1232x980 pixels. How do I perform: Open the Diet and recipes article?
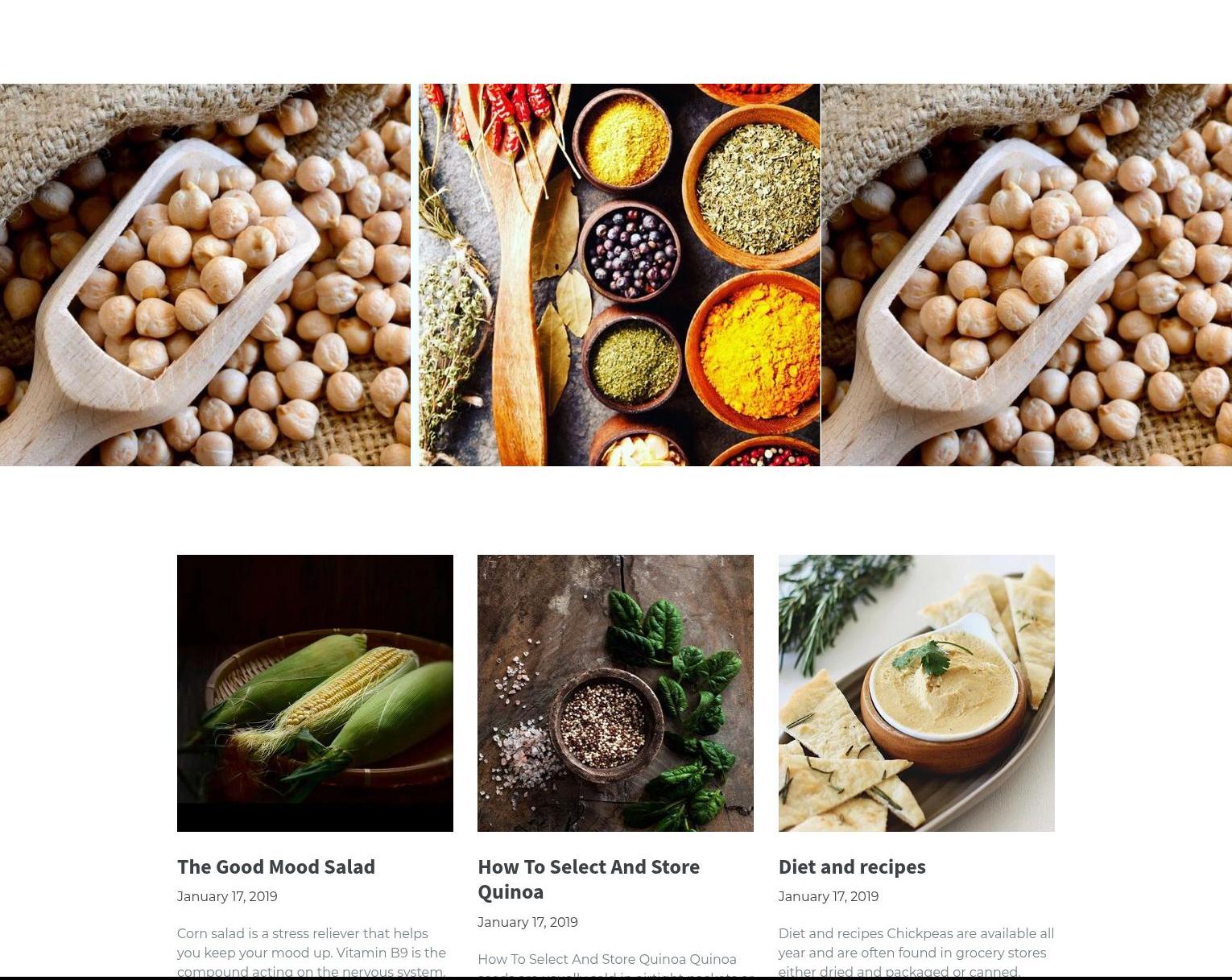[x=852, y=866]
